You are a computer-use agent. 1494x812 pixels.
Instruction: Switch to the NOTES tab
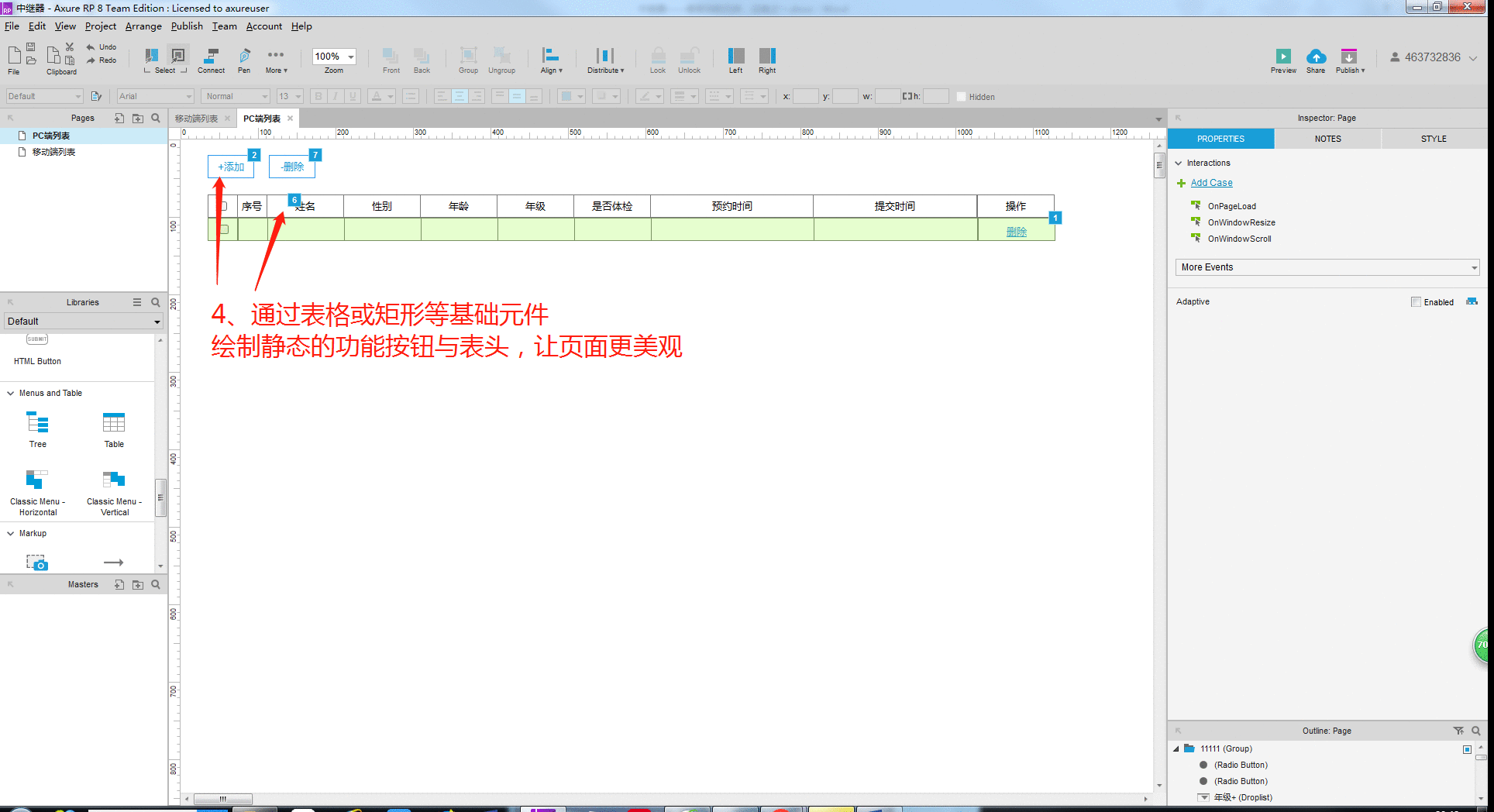[1327, 139]
